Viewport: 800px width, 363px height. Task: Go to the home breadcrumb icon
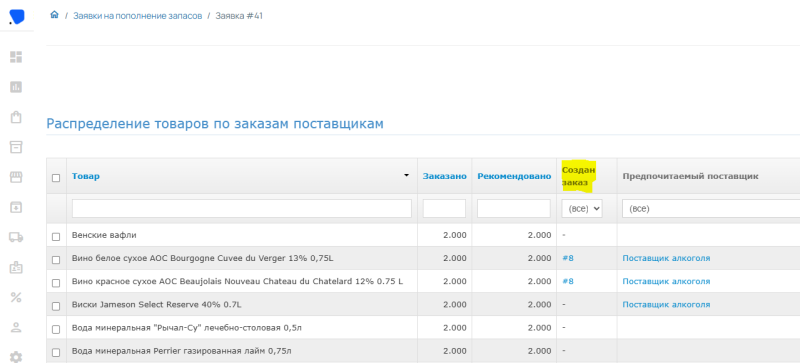pos(54,15)
